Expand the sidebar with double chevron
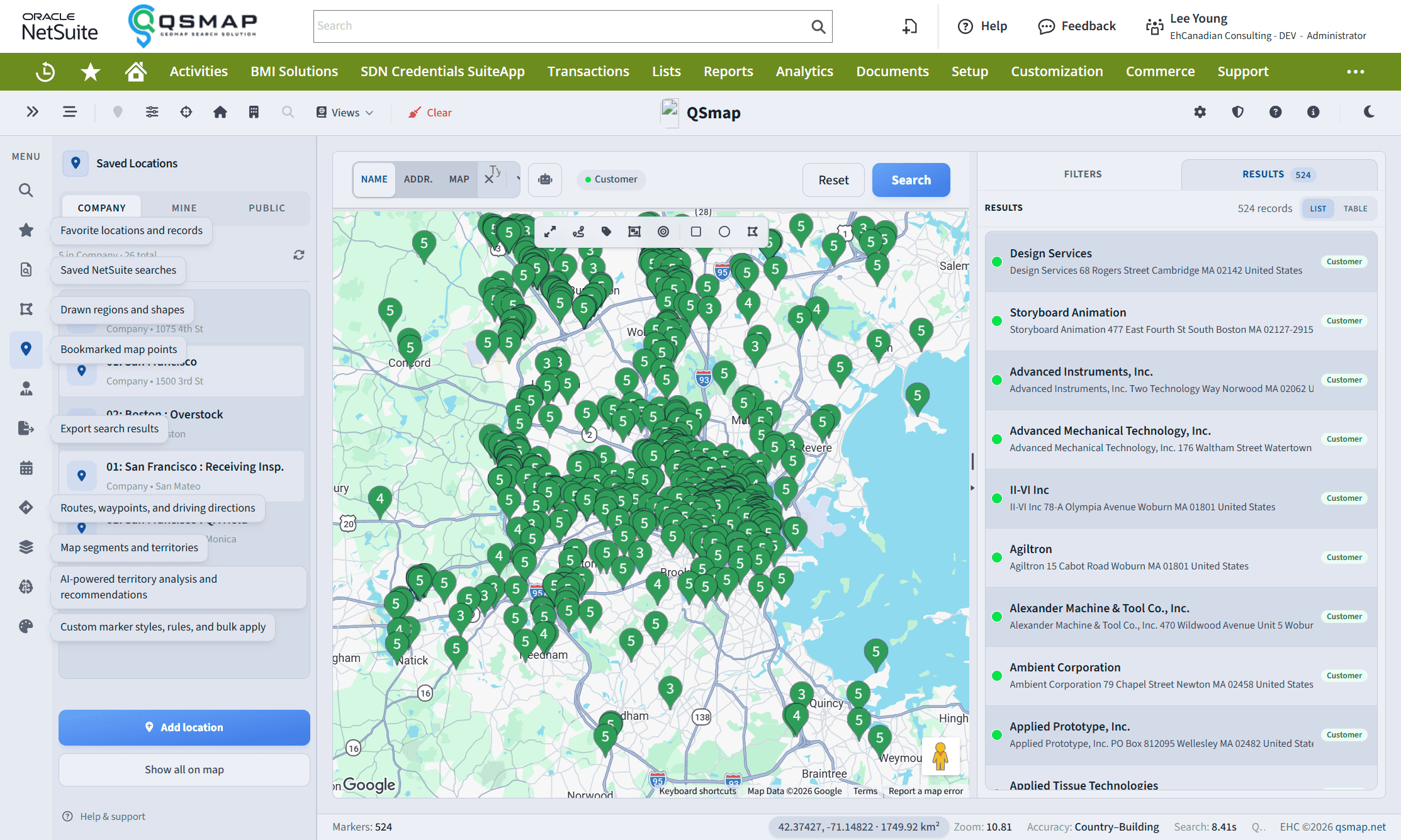 click(33, 112)
